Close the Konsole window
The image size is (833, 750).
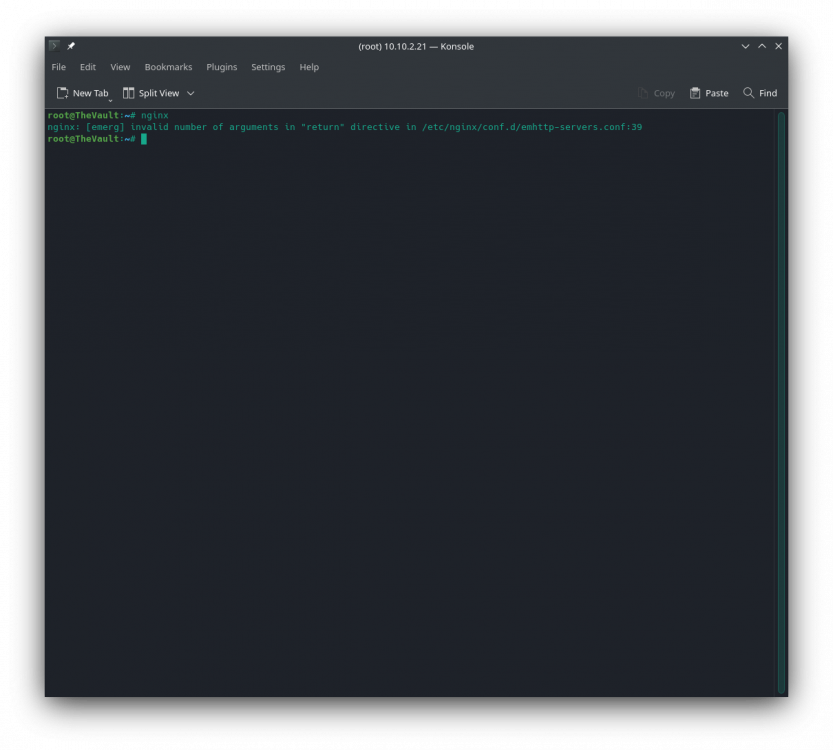778,46
